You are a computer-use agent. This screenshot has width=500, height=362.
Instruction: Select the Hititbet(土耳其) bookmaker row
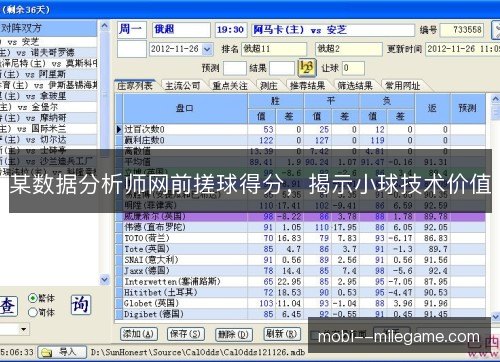tap(301, 292)
